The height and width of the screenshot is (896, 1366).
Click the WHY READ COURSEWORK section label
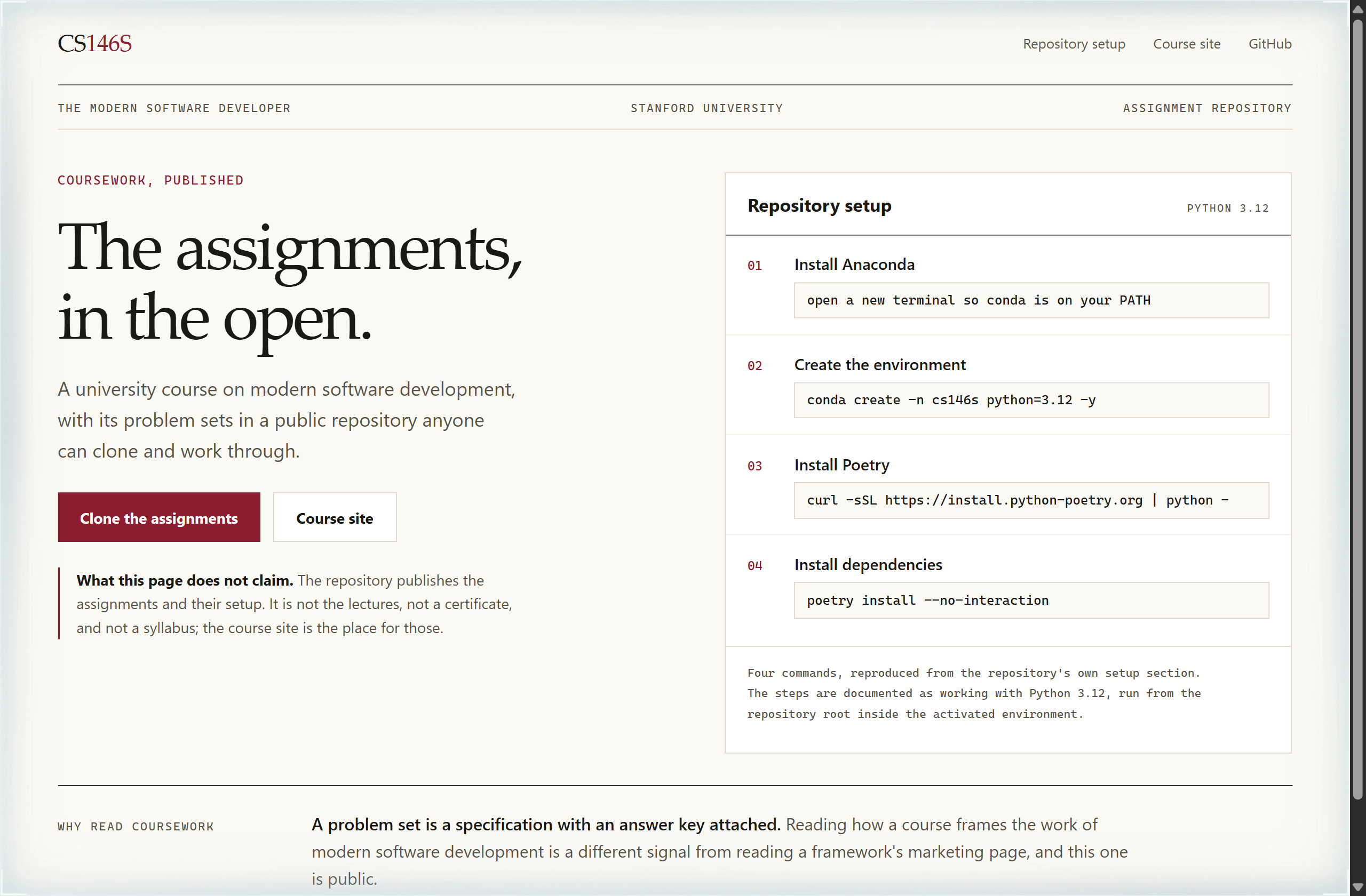click(x=136, y=827)
